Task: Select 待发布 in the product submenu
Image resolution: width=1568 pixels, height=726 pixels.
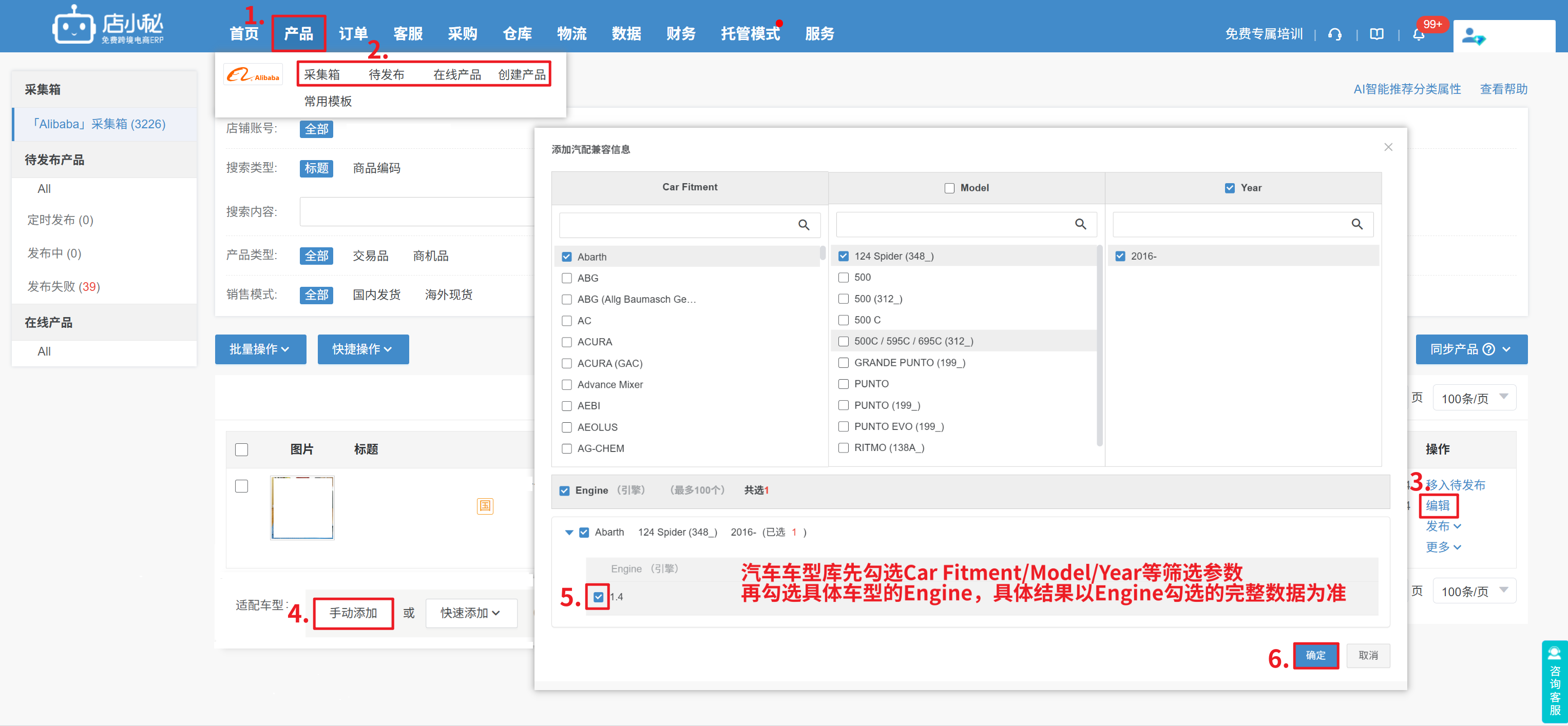Action: point(386,74)
